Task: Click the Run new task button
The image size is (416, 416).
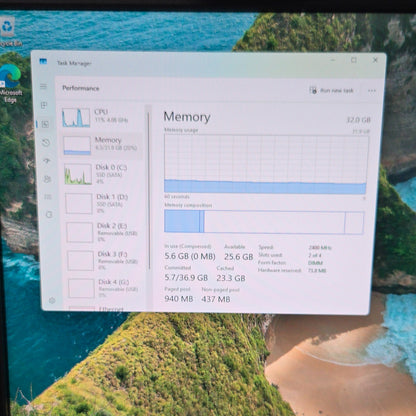Action: click(331, 90)
